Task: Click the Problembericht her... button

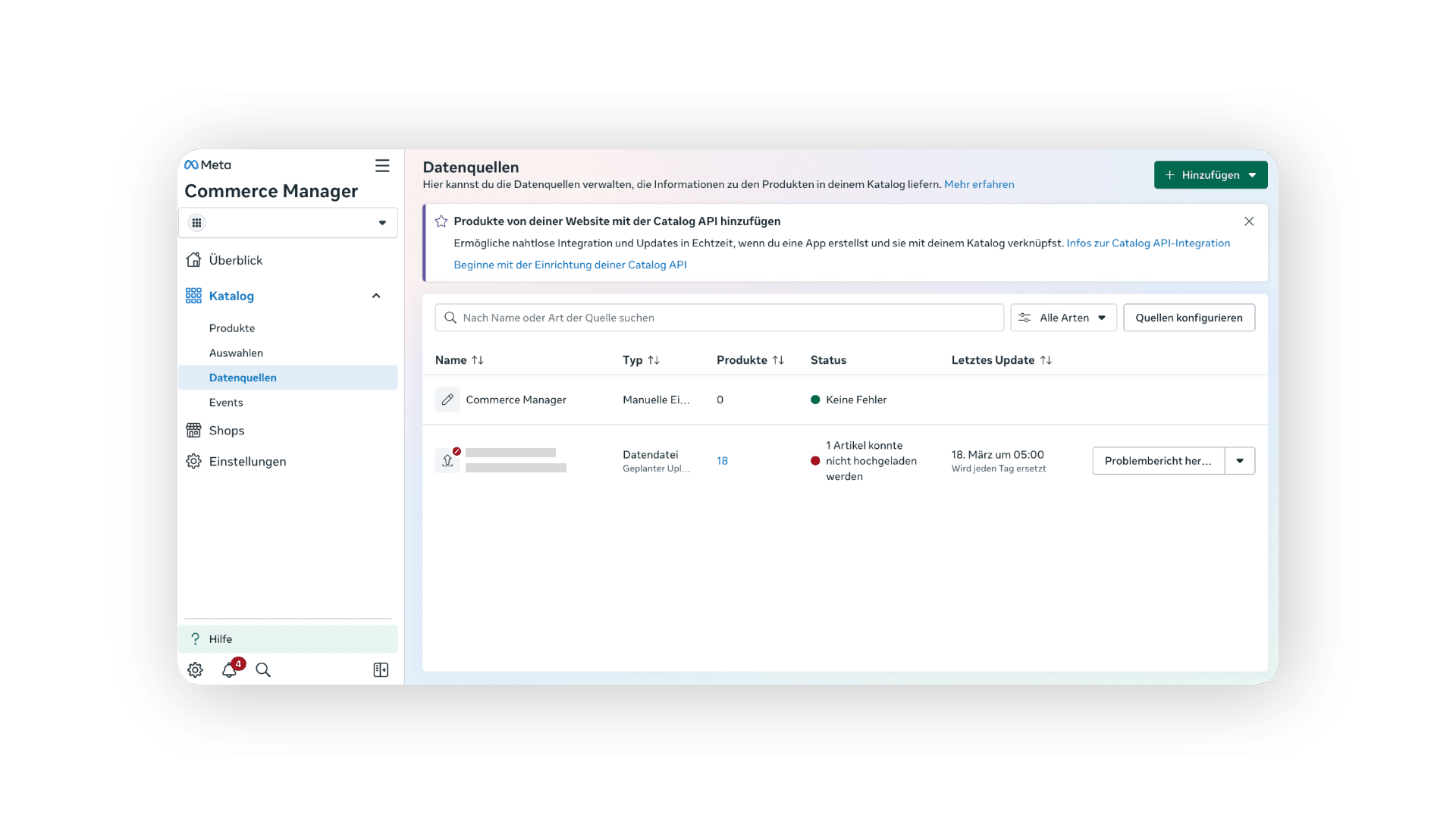Action: point(1159,461)
